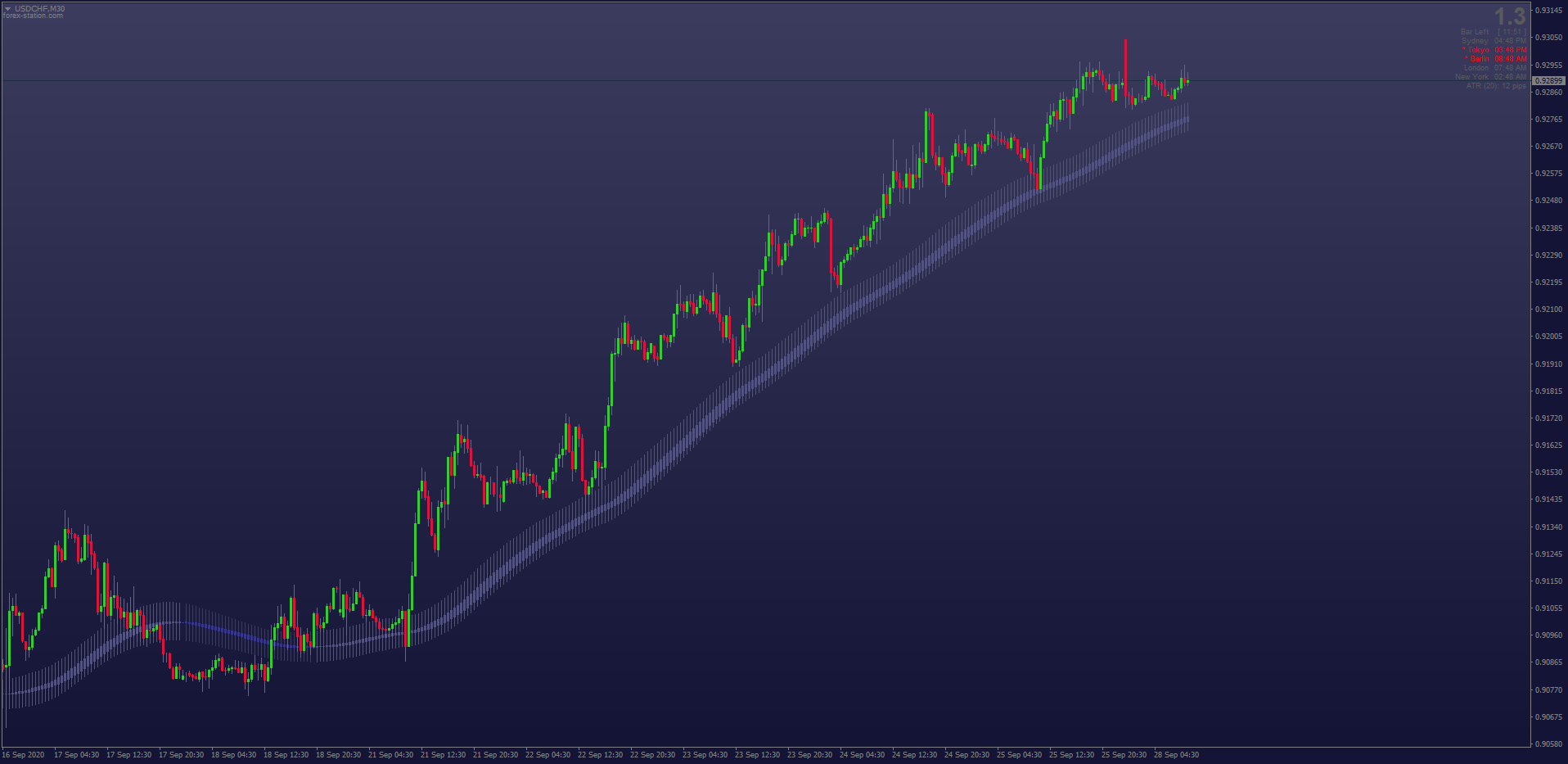Viewport: 1568px width, 764px height.
Task: Click the Sydney 04:48 PM clock line
Action: tap(1494, 41)
